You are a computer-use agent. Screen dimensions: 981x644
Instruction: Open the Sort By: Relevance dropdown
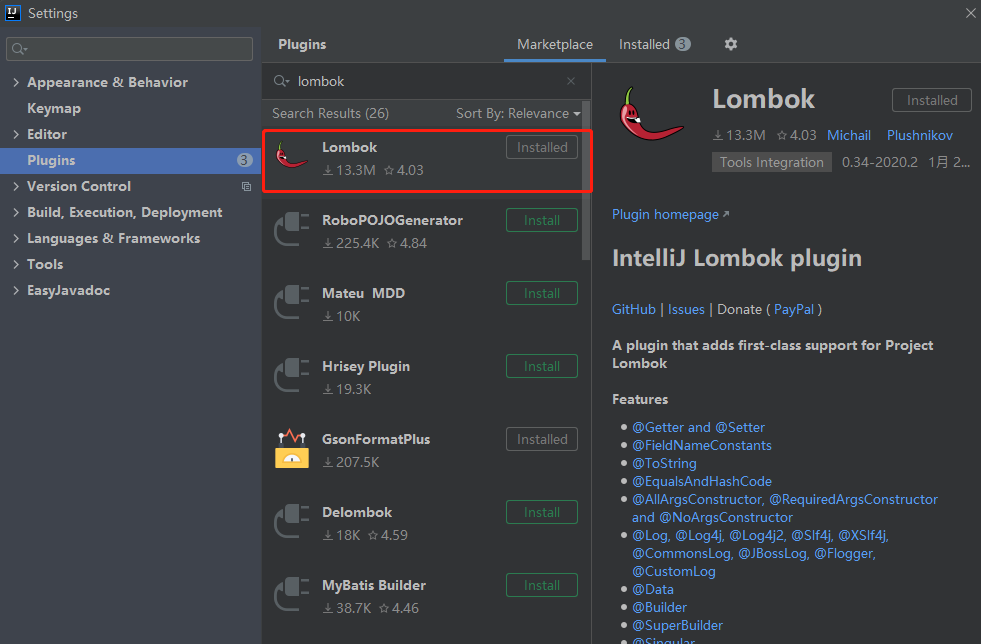[518, 113]
